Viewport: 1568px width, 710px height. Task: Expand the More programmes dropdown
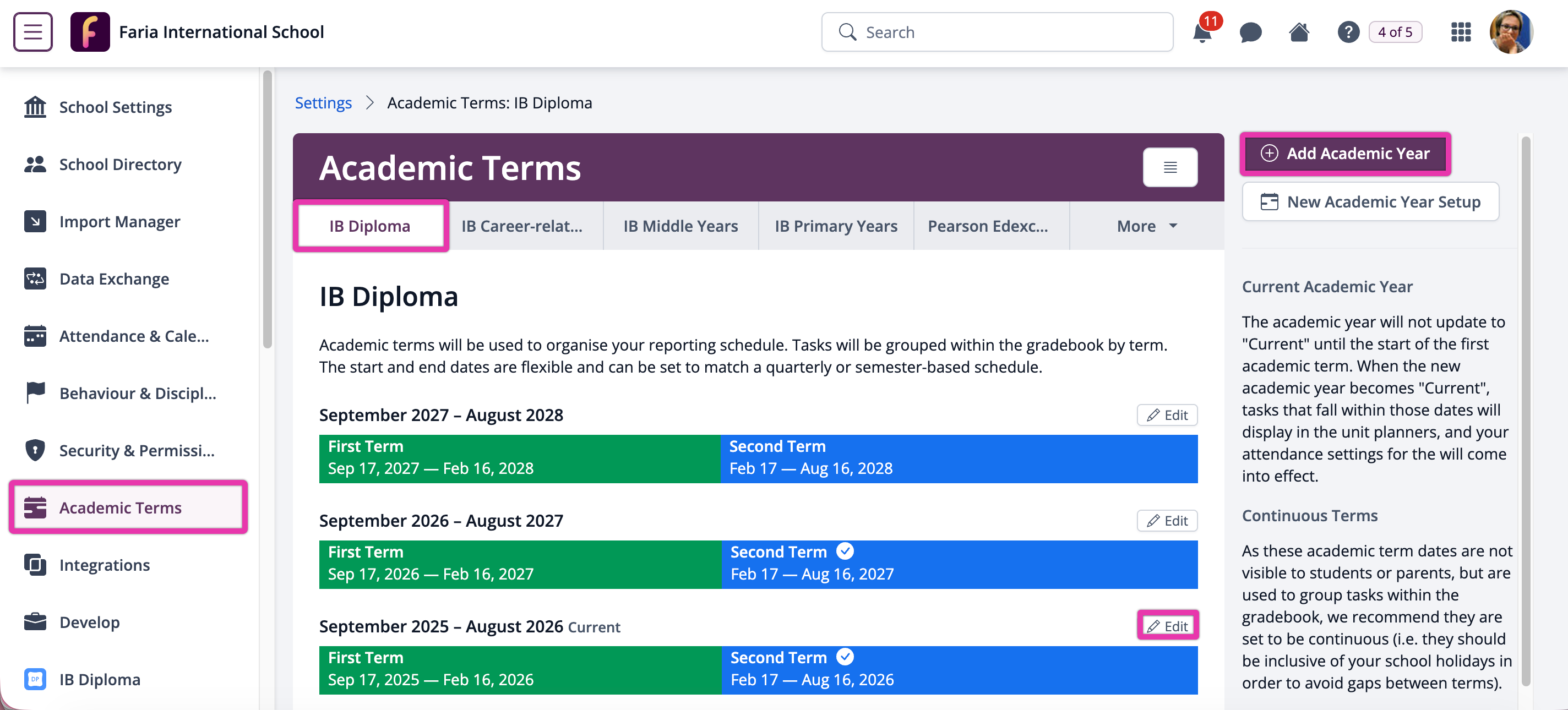1147,226
